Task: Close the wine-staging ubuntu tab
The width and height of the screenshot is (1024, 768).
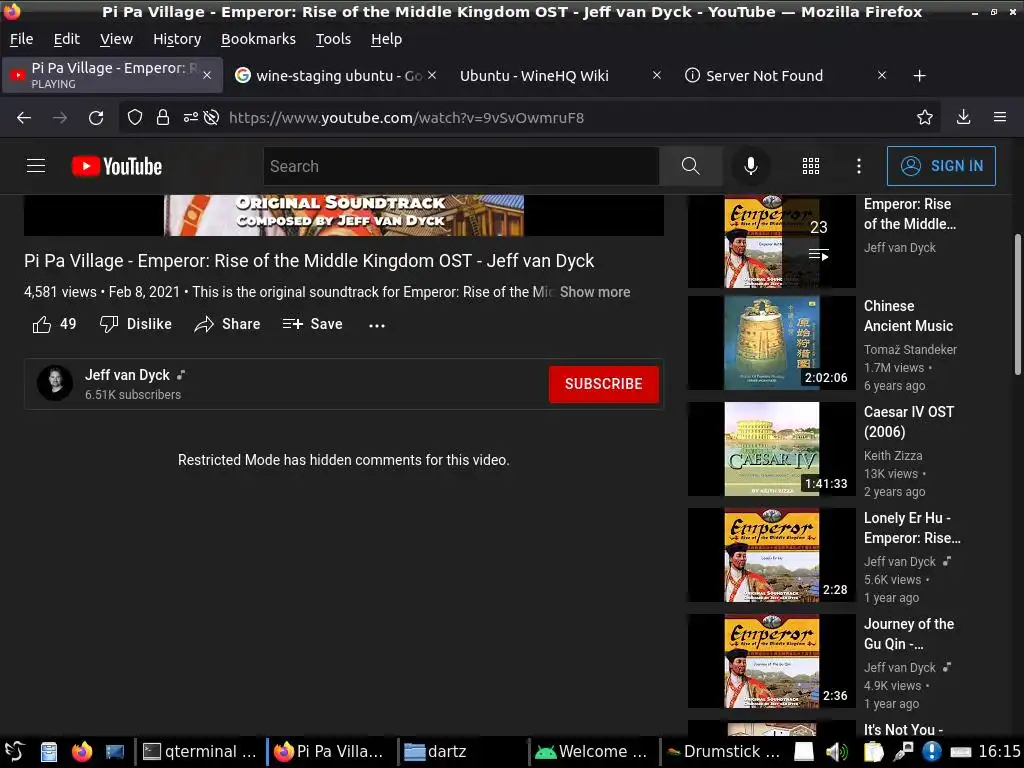Action: 432,76
